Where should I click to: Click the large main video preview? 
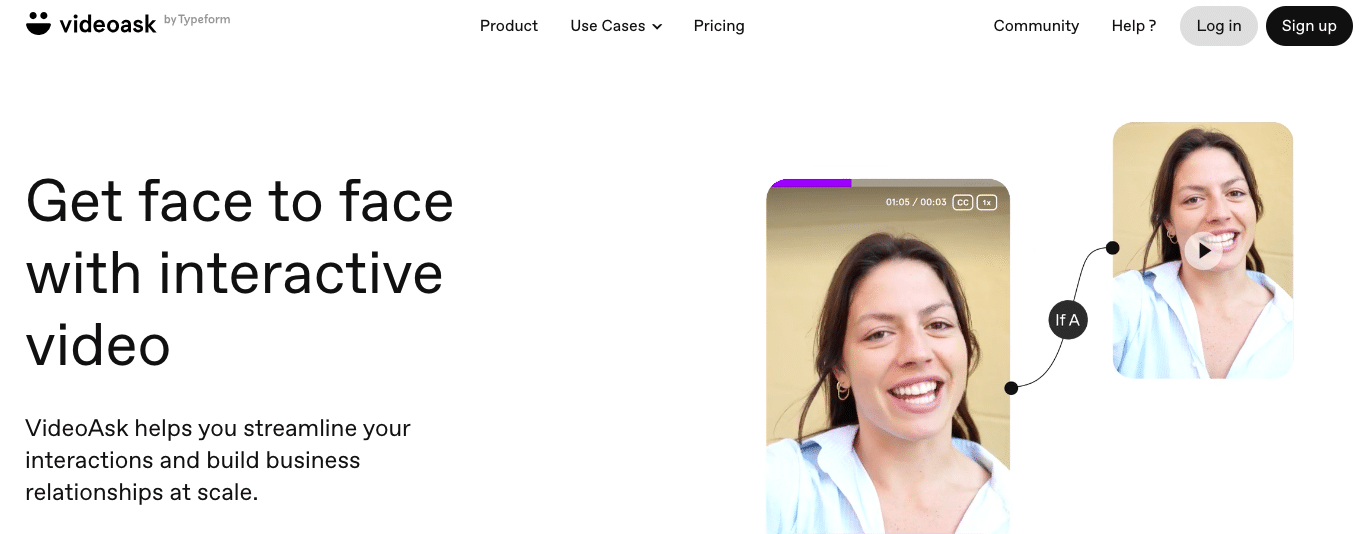coord(888,357)
